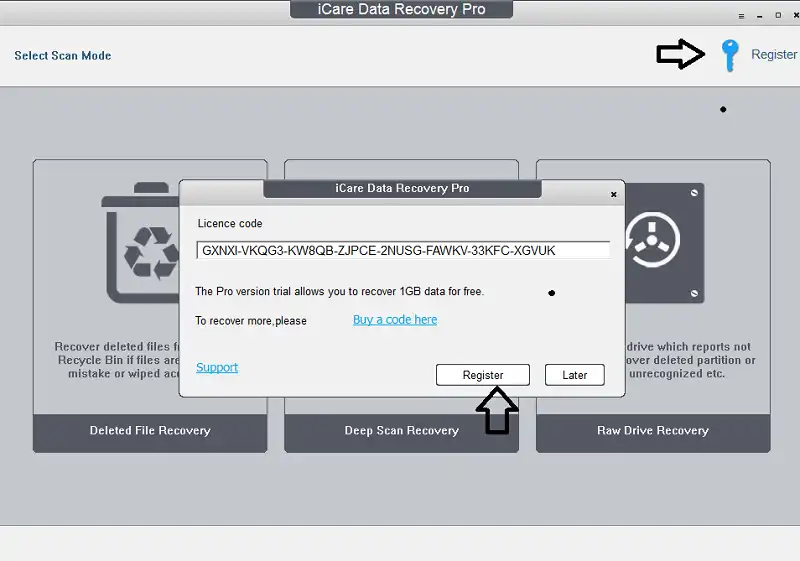Click the Deleted File Recovery description text
The image size is (800, 561).
tap(110, 360)
